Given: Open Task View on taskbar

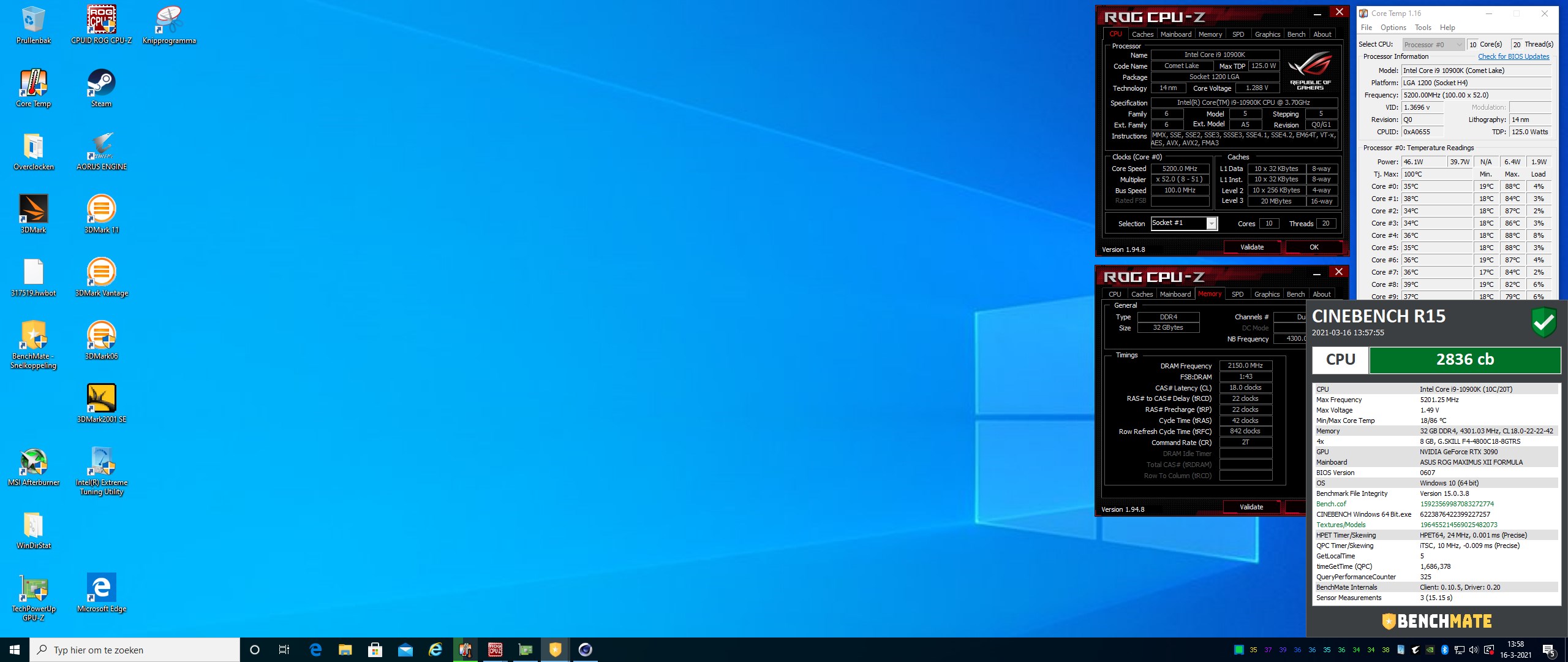Looking at the screenshot, I should coord(284,650).
